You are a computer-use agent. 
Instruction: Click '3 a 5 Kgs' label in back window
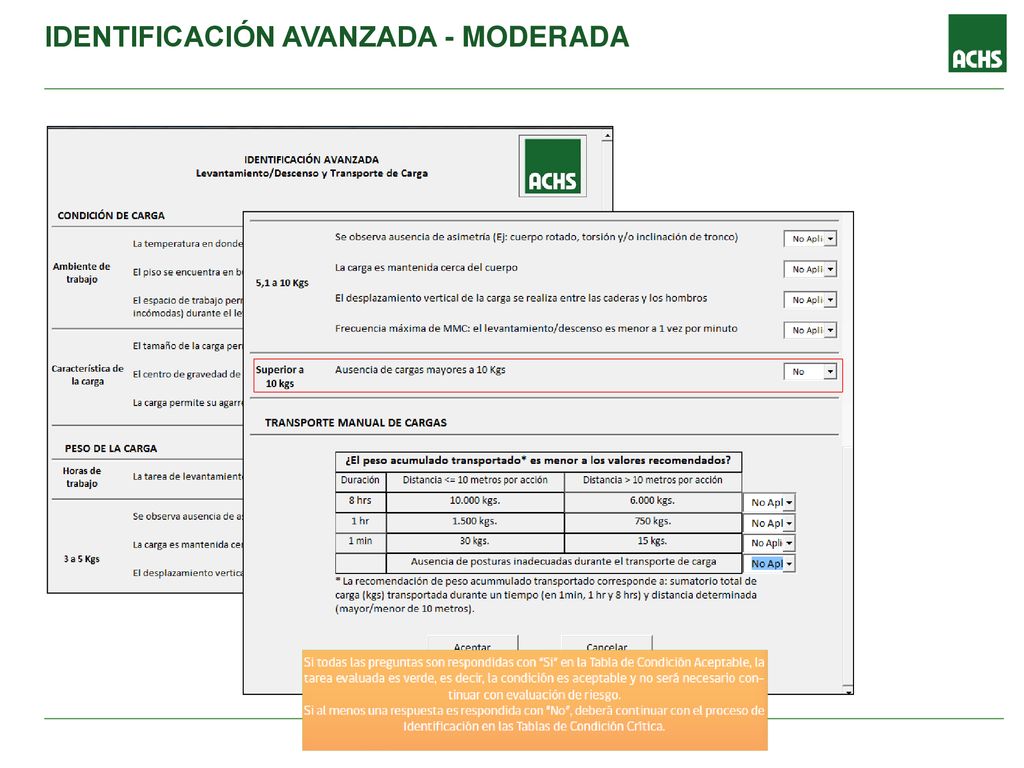point(82,560)
